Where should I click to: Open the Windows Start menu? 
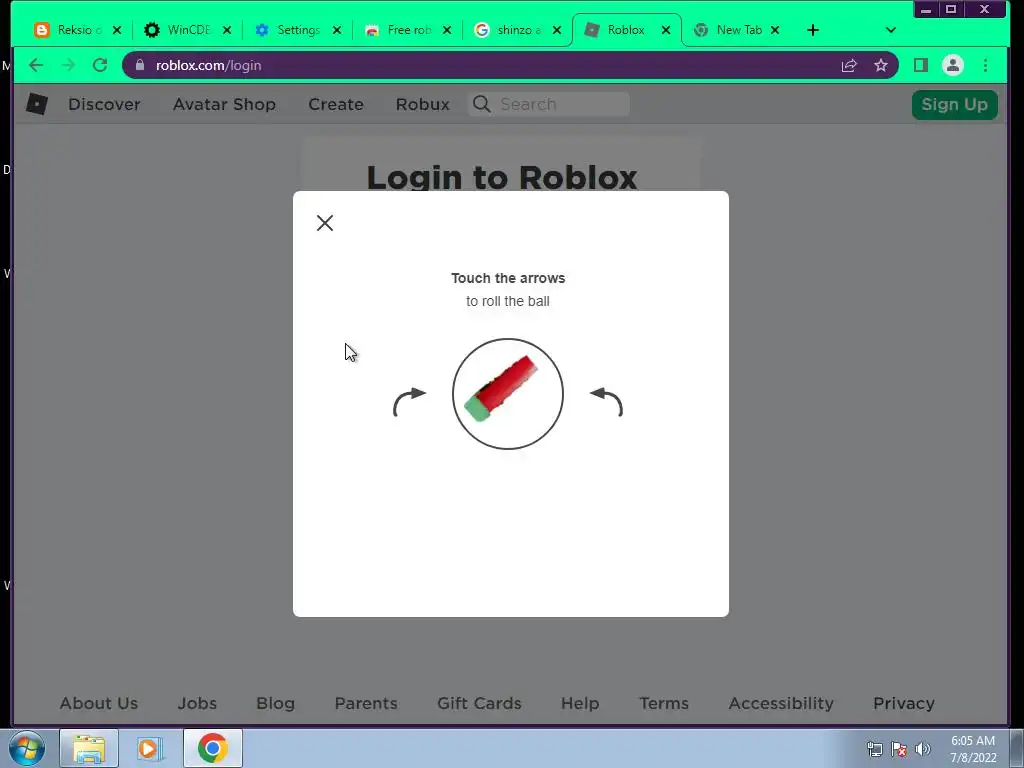tap(27, 748)
